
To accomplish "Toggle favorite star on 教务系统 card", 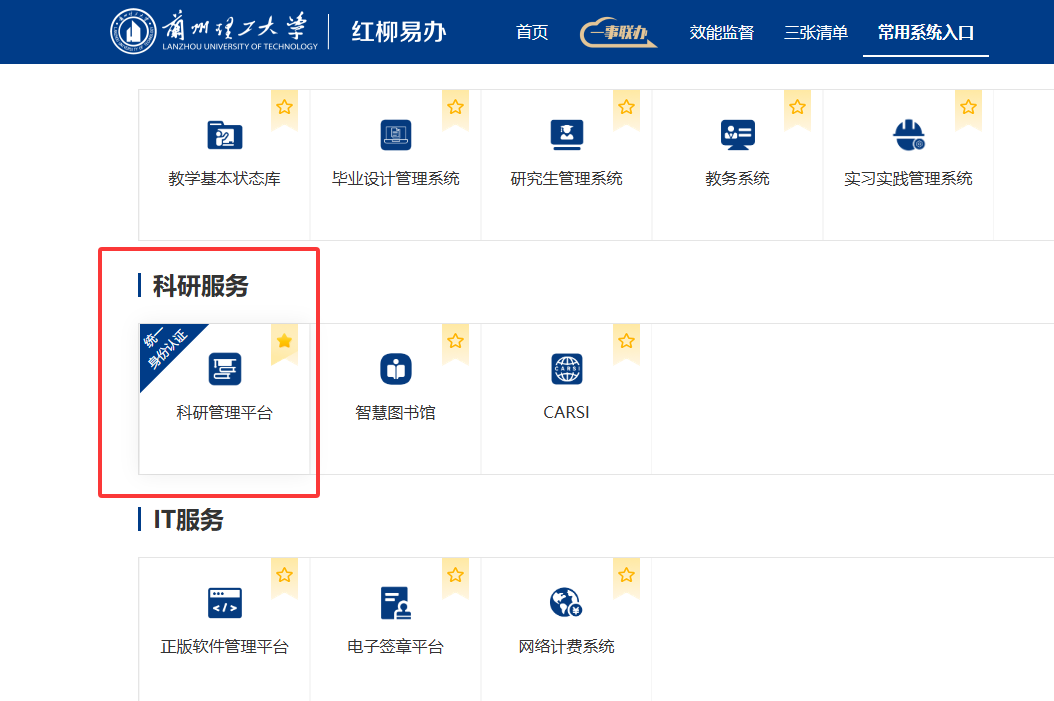I will pos(798,107).
